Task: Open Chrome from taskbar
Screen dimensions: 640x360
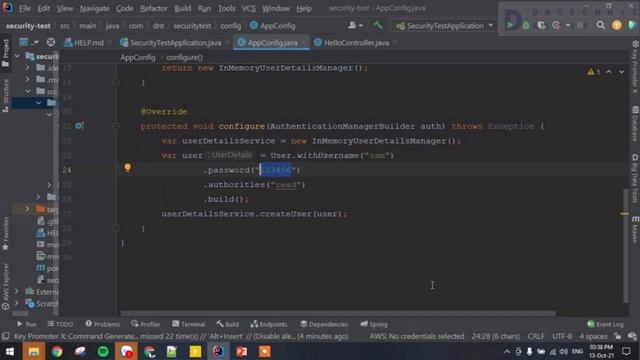Action: (57, 351)
